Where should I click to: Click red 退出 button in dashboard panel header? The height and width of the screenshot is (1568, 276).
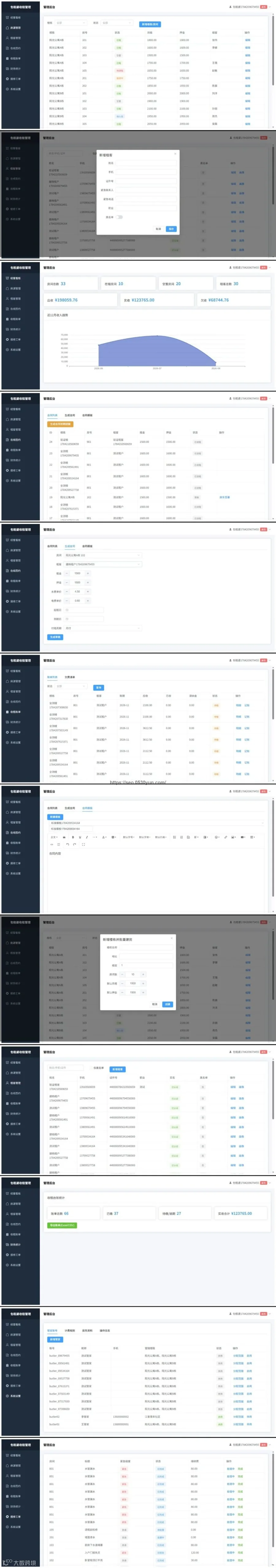tap(264, 267)
